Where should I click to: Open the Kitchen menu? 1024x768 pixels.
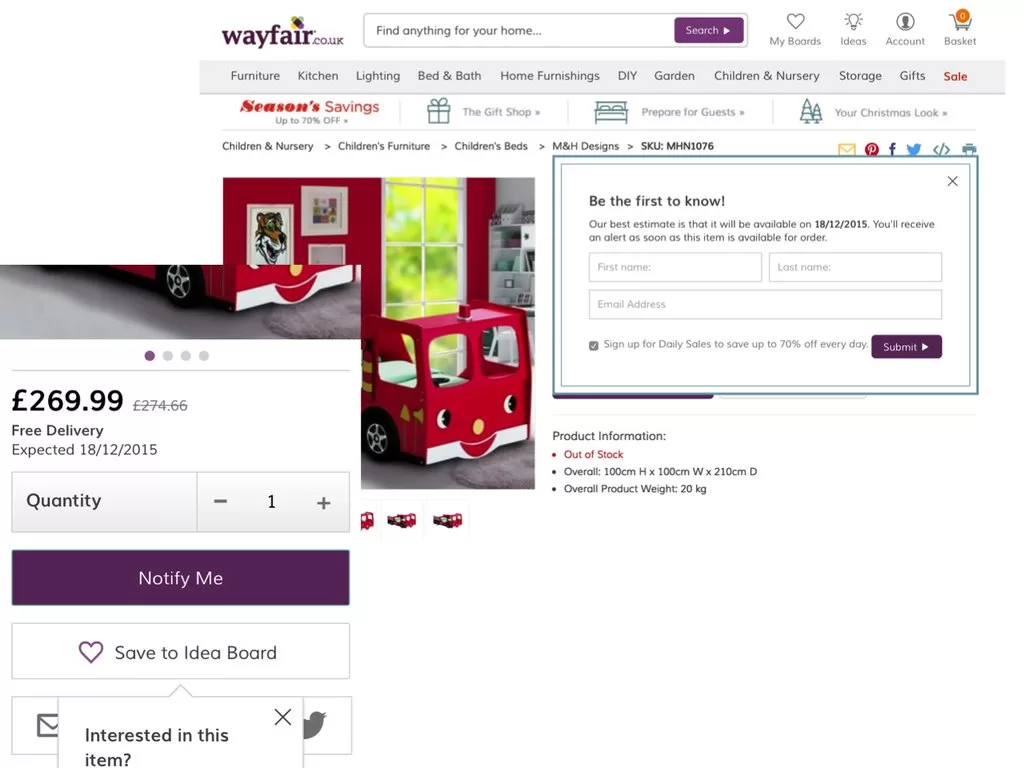click(x=318, y=76)
